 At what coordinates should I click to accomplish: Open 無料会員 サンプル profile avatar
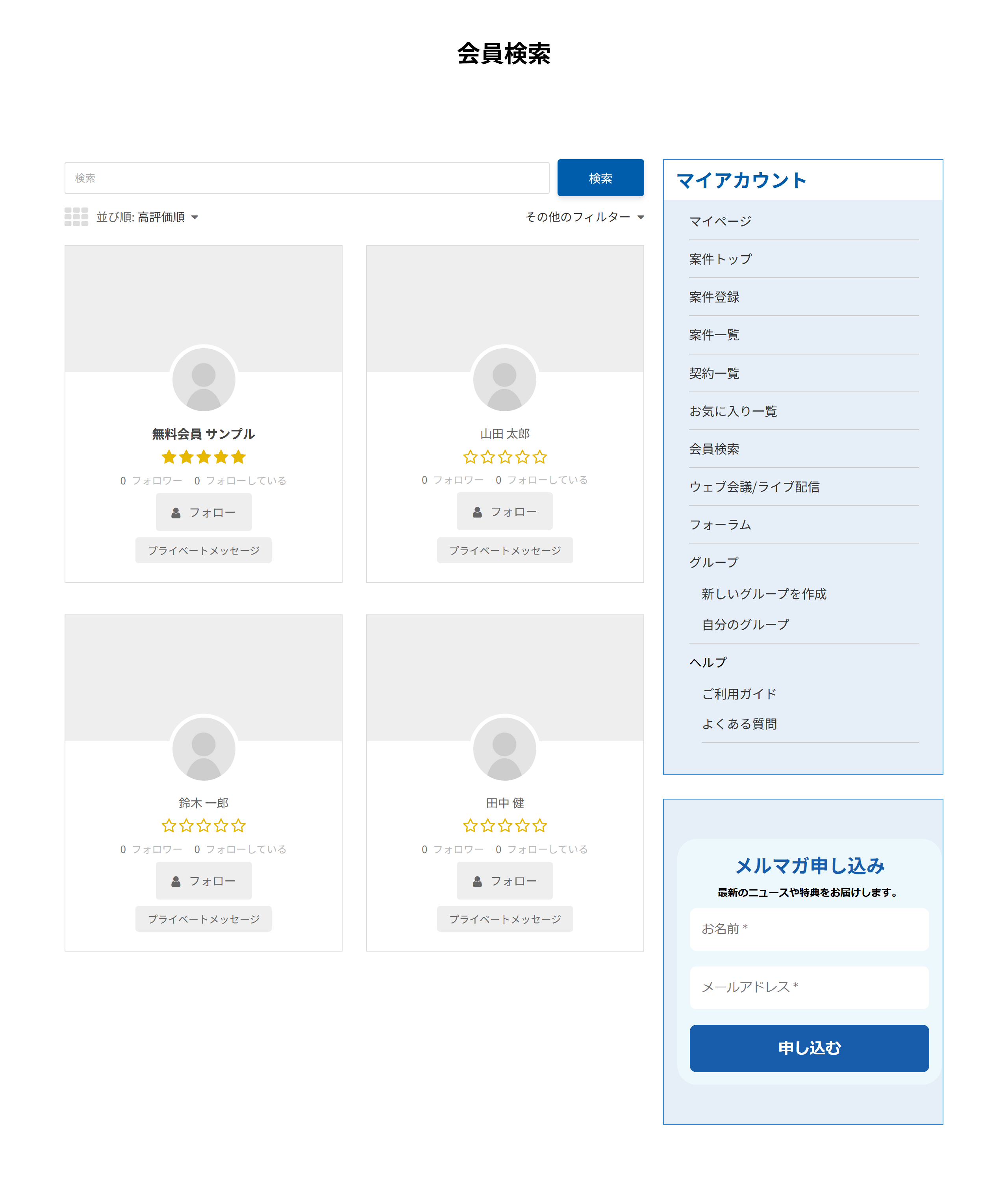[203, 379]
